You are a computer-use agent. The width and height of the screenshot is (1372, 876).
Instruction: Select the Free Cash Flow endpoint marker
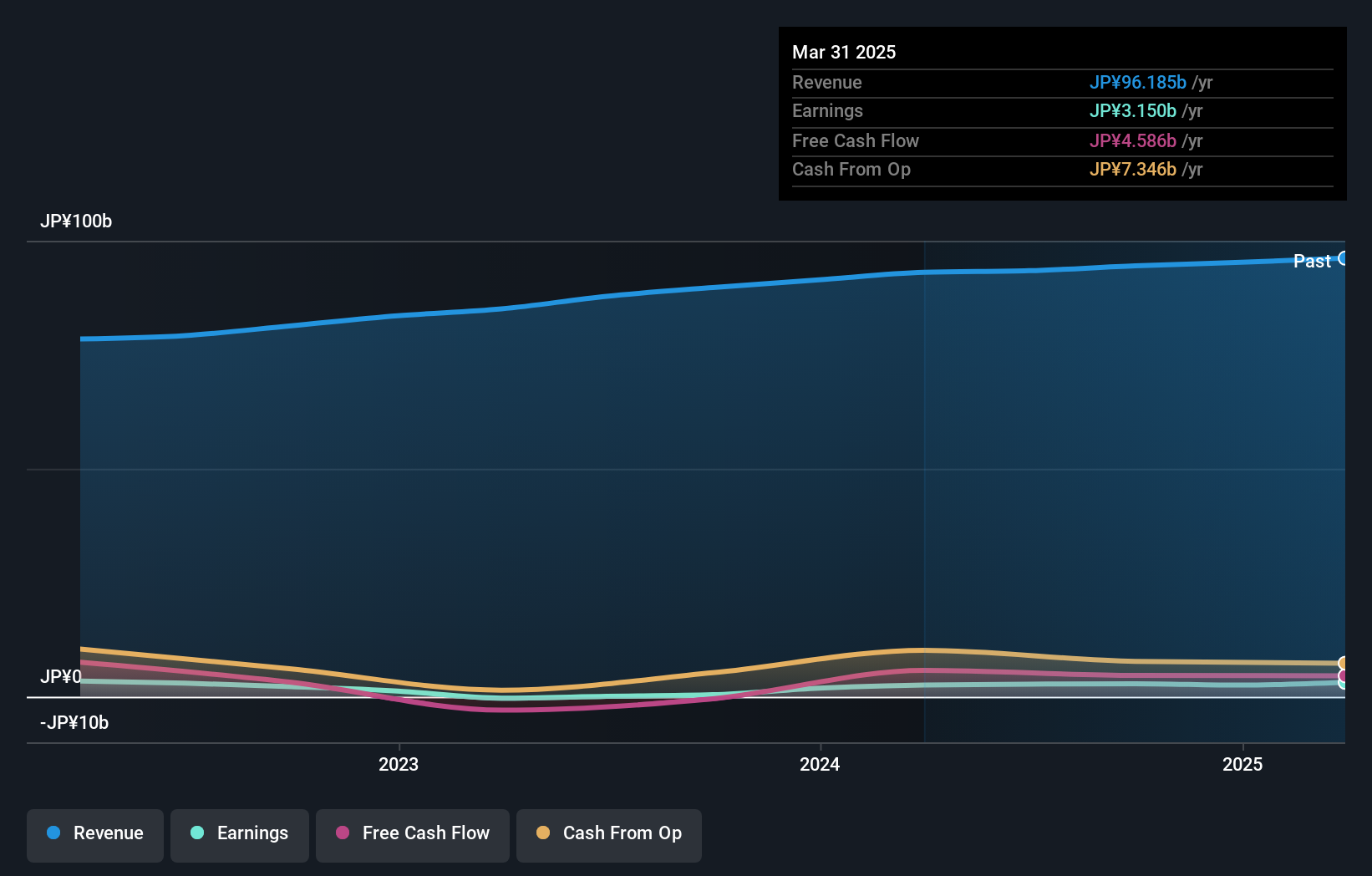click(1344, 675)
